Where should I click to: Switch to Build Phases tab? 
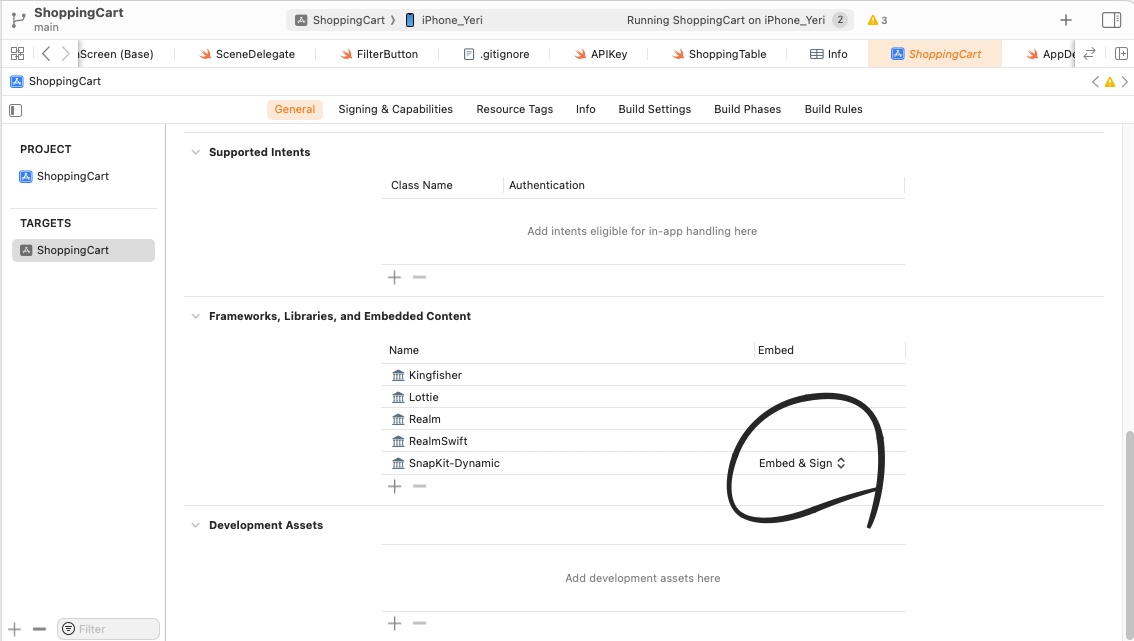(x=747, y=109)
